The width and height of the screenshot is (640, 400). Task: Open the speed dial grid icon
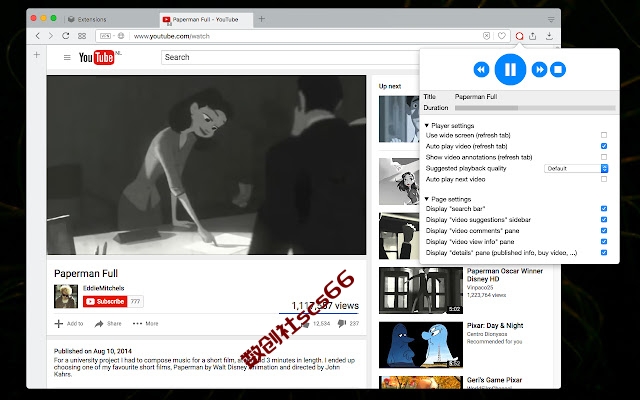click(x=82, y=36)
